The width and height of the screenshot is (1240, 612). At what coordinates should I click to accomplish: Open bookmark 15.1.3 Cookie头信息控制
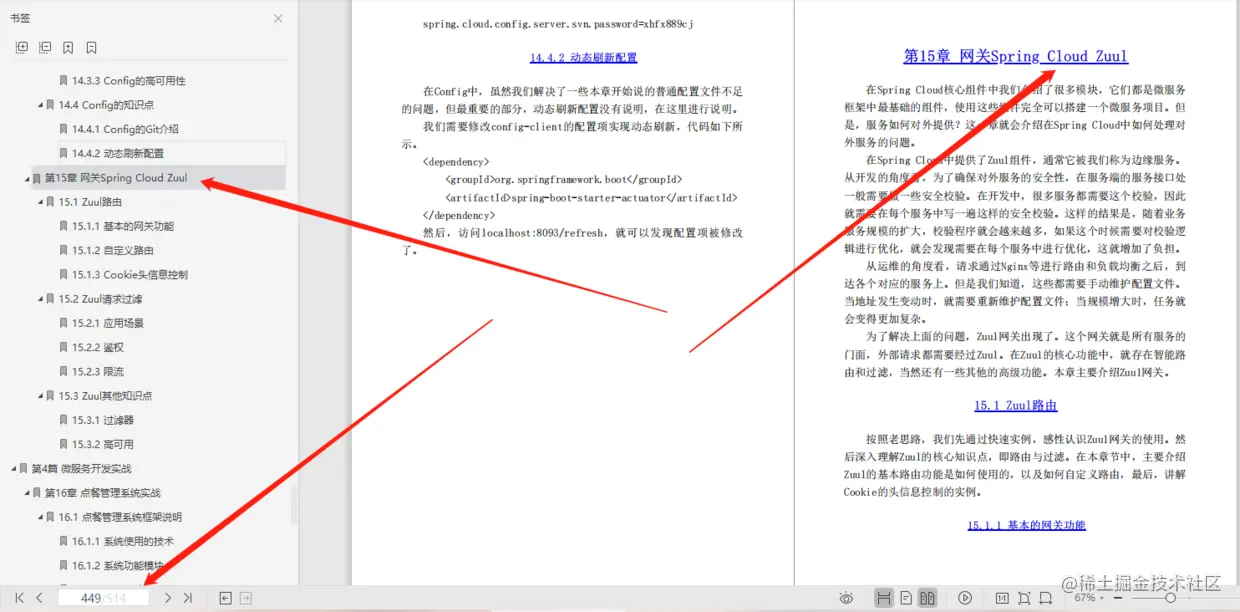point(130,275)
